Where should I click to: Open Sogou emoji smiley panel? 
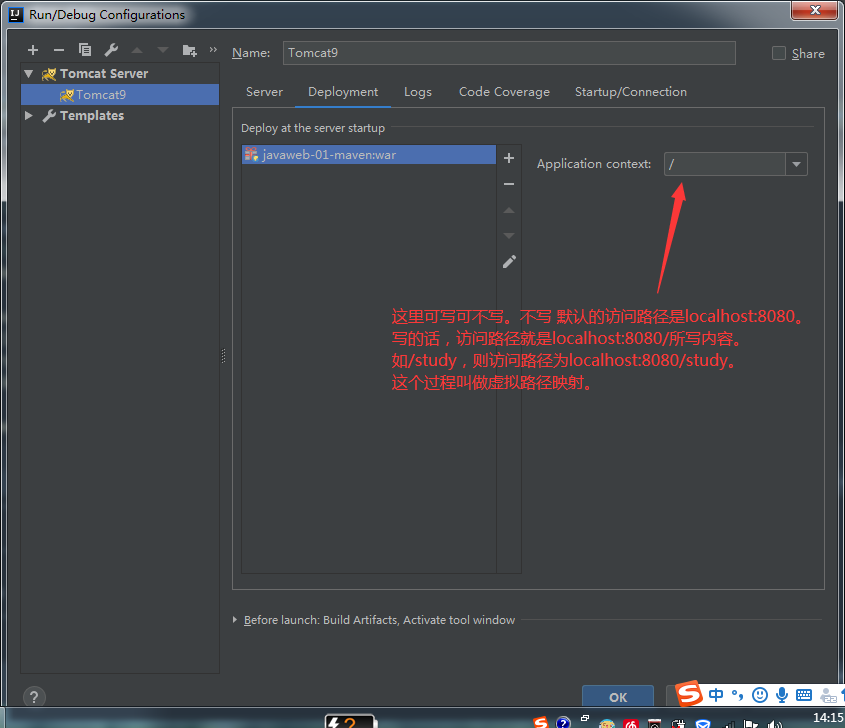(760, 695)
